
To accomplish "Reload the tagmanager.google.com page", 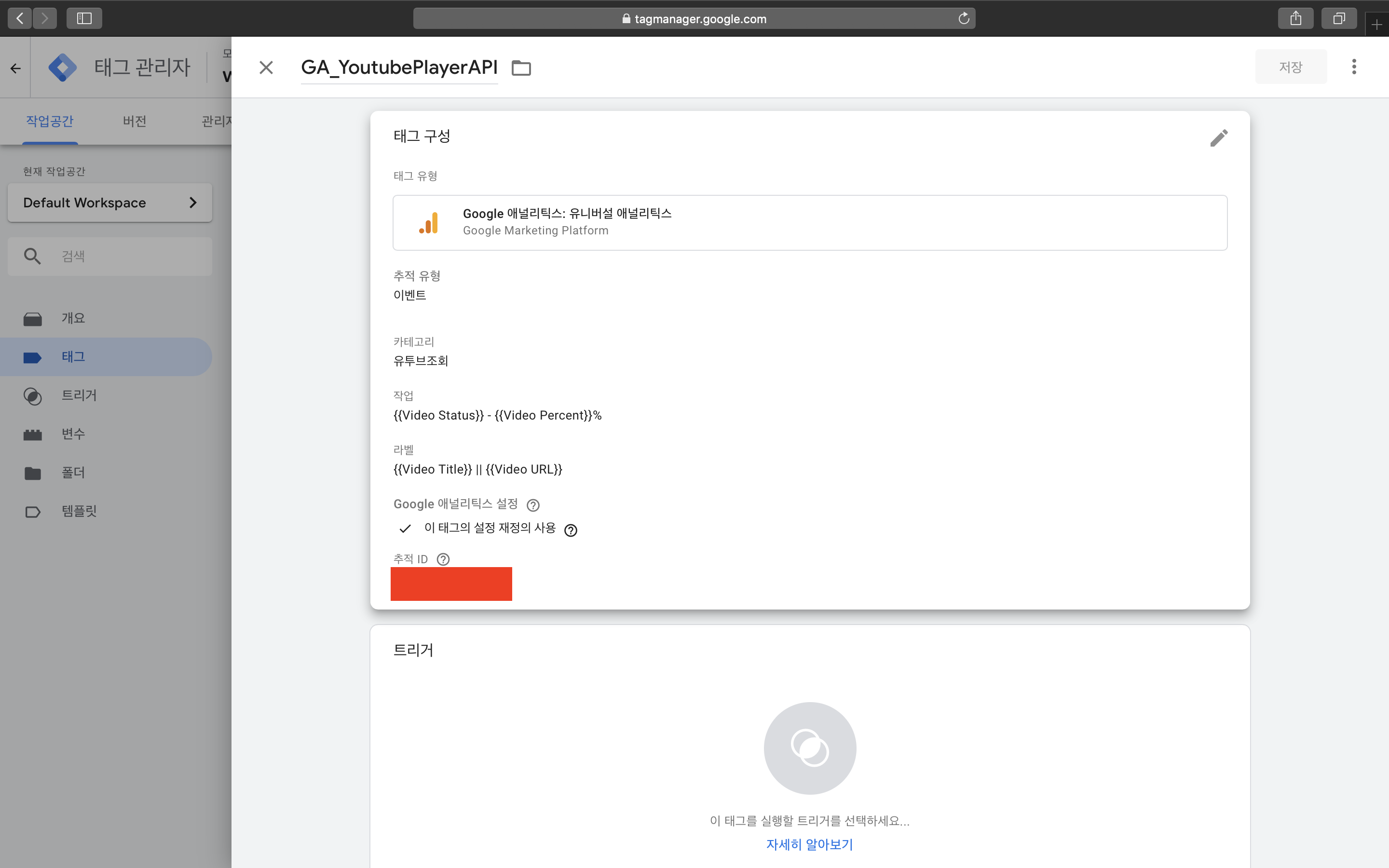I will point(964,18).
